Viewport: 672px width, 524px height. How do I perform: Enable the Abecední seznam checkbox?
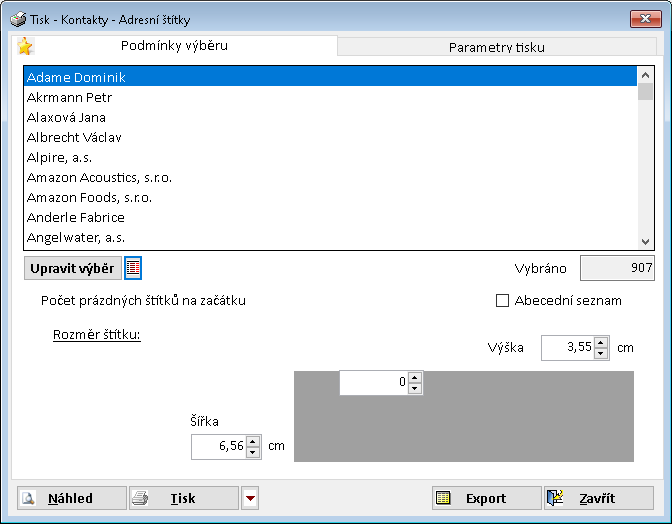pos(503,300)
